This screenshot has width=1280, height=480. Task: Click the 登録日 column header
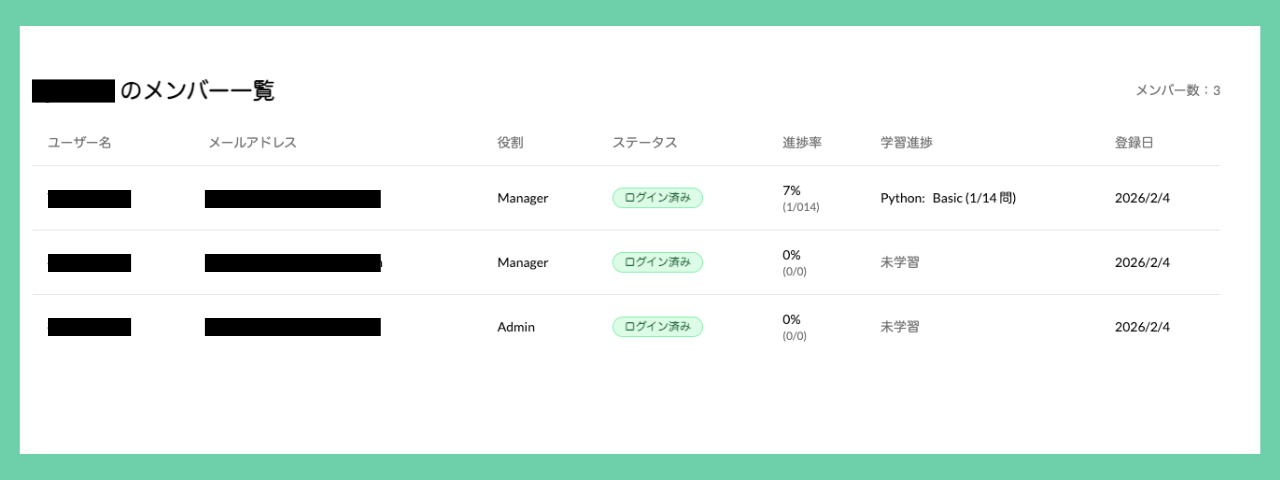1134,142
